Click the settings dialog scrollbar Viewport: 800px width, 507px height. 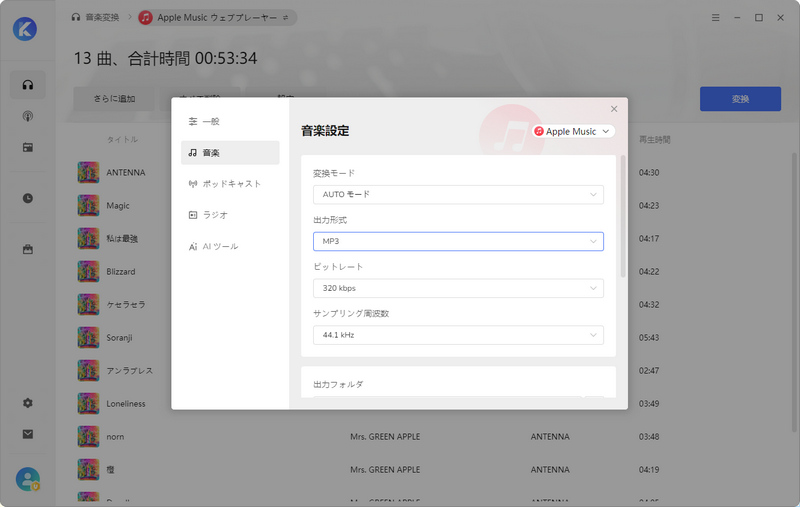622,216
